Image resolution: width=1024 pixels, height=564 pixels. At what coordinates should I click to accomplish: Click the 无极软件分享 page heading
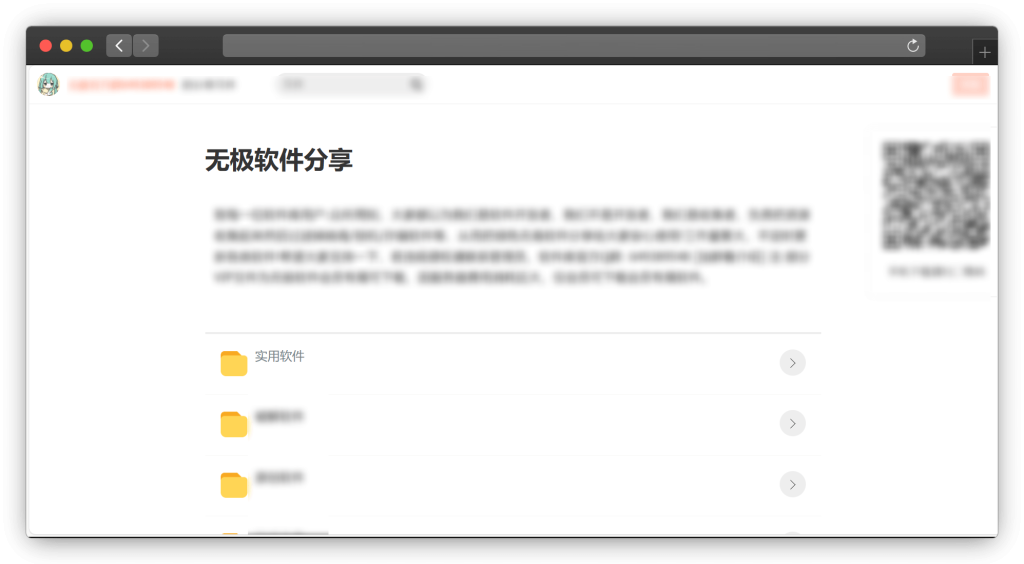coord(279,161)
